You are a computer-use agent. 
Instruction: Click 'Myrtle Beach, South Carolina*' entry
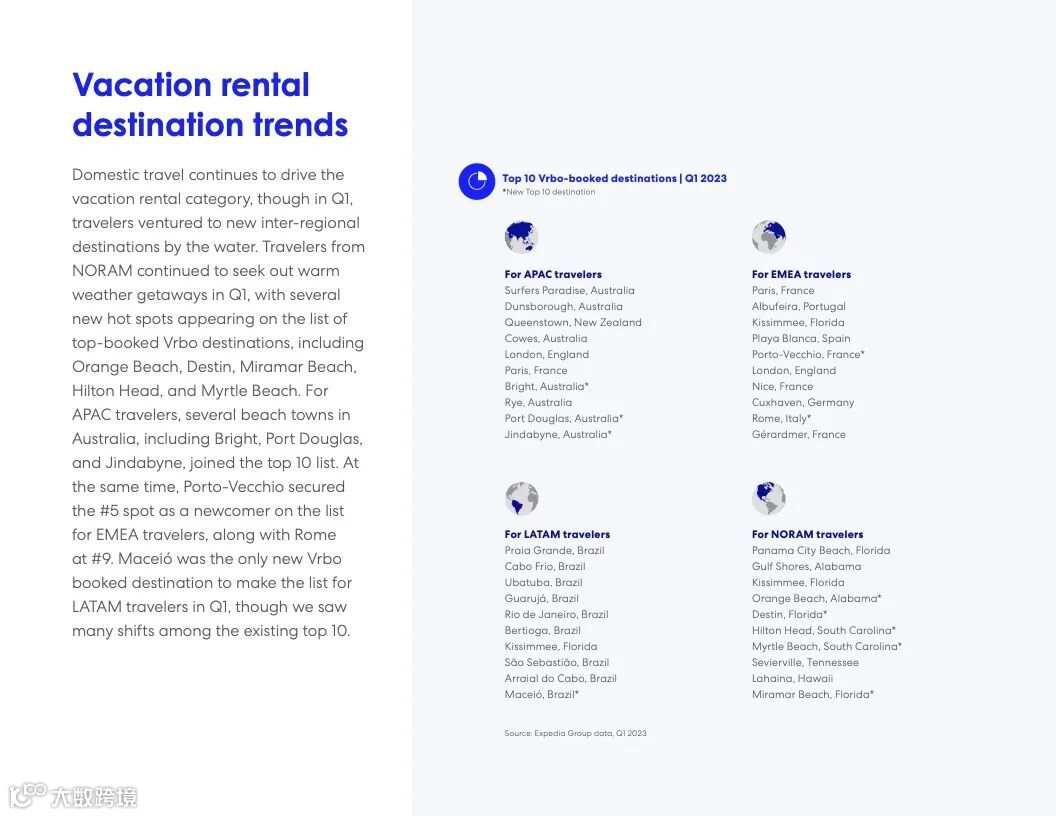826,646
